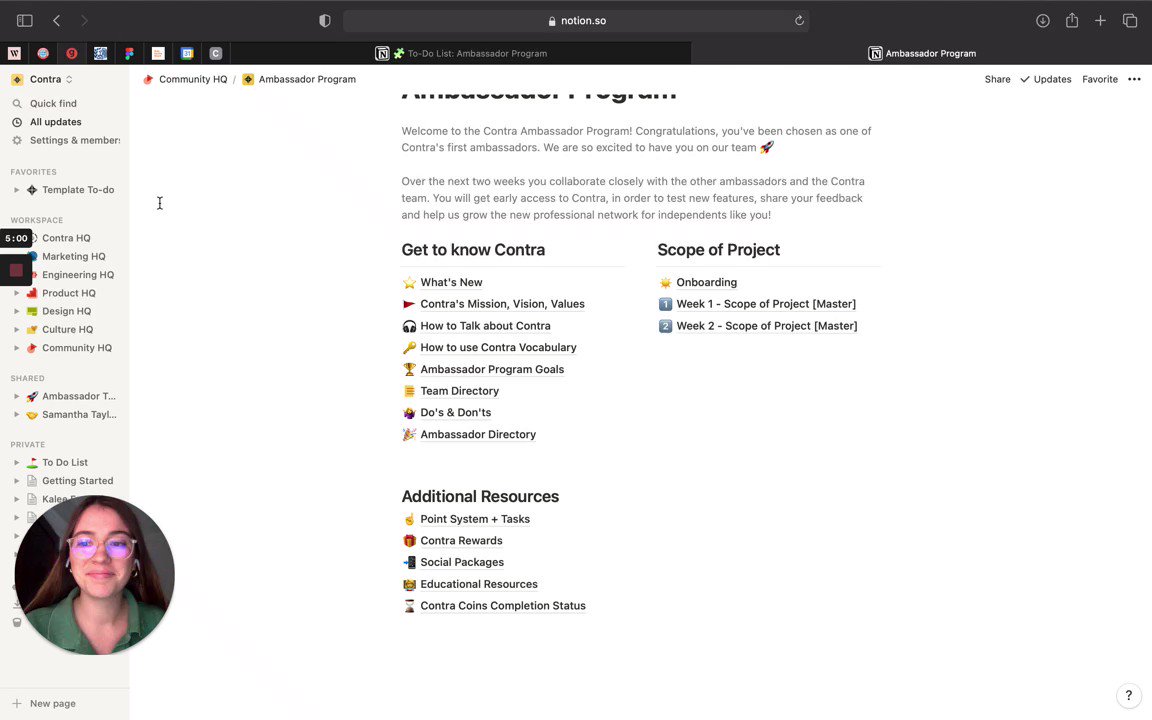Open Contra HQ in the sidebar
Image resolution: width=1152 pixels, height=720 pixels.
(66, 238)
